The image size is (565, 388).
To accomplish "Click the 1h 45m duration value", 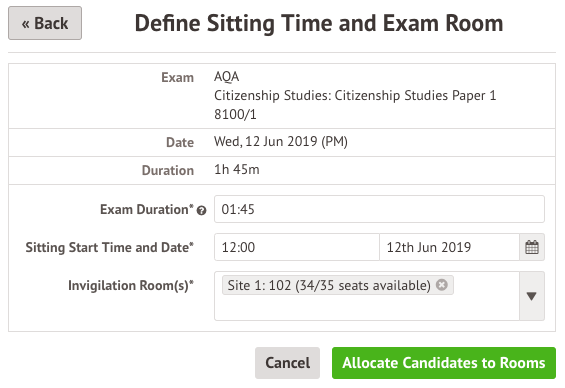I will point(237,169).
